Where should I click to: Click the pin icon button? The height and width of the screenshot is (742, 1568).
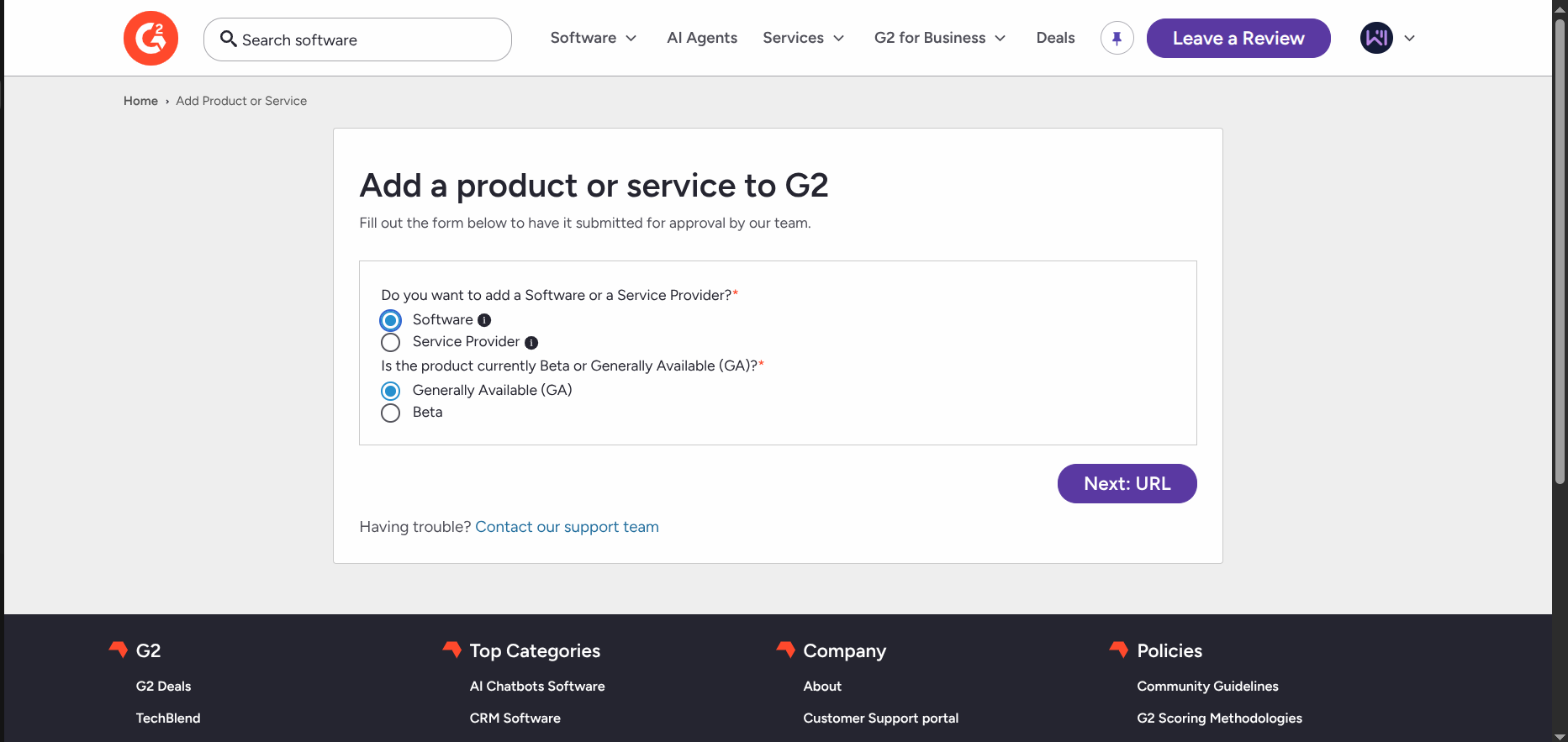tap(1117, 38)
